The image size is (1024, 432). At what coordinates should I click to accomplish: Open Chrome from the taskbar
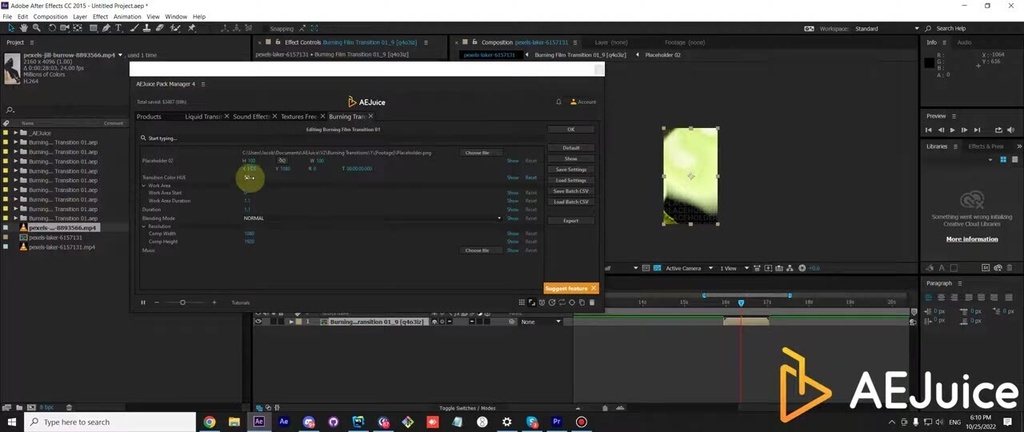pos(209,422)
